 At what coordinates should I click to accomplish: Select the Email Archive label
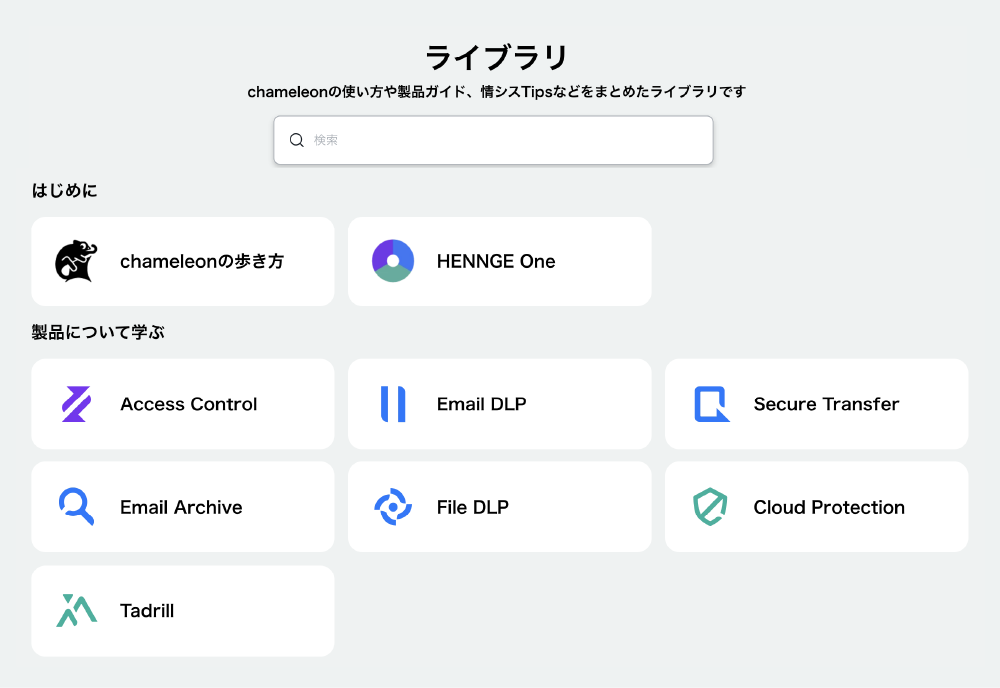tap(181, 507)
